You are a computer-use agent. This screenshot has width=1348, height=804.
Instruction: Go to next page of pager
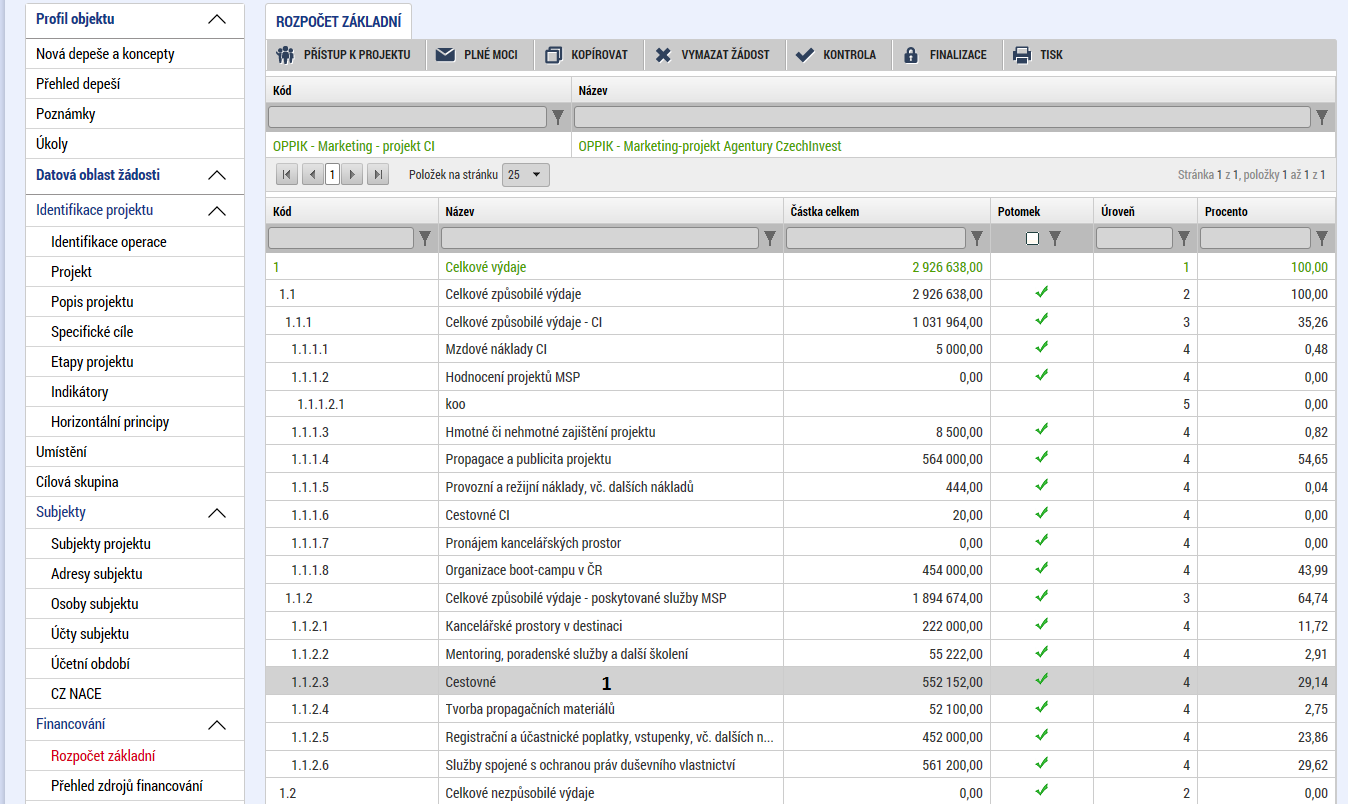[353, 175]
